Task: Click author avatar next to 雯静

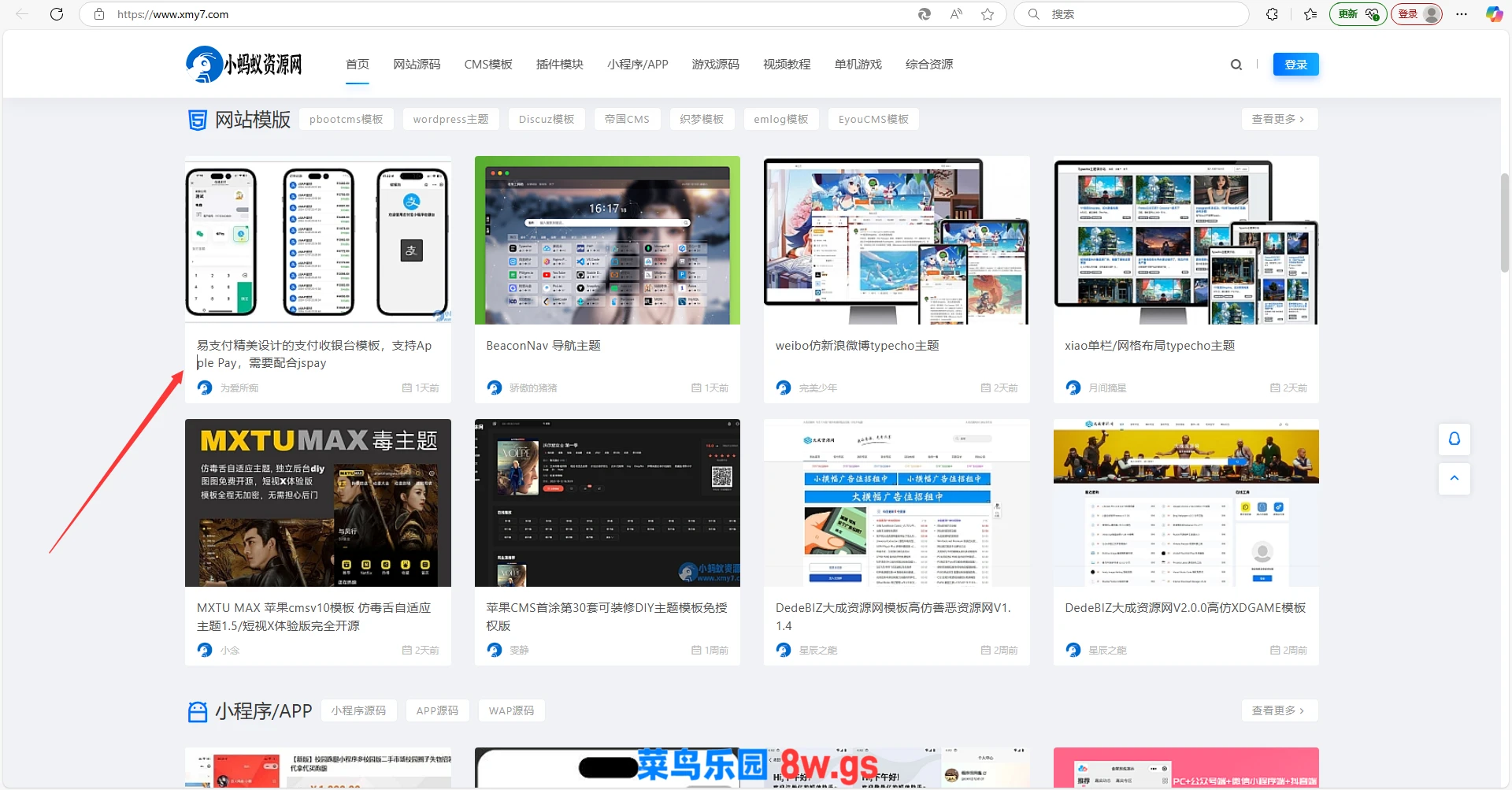Action: (495, 650)
